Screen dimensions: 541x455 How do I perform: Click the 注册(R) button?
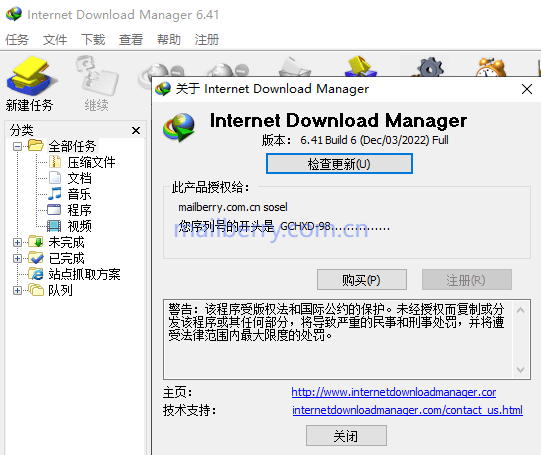click(466, 280)
